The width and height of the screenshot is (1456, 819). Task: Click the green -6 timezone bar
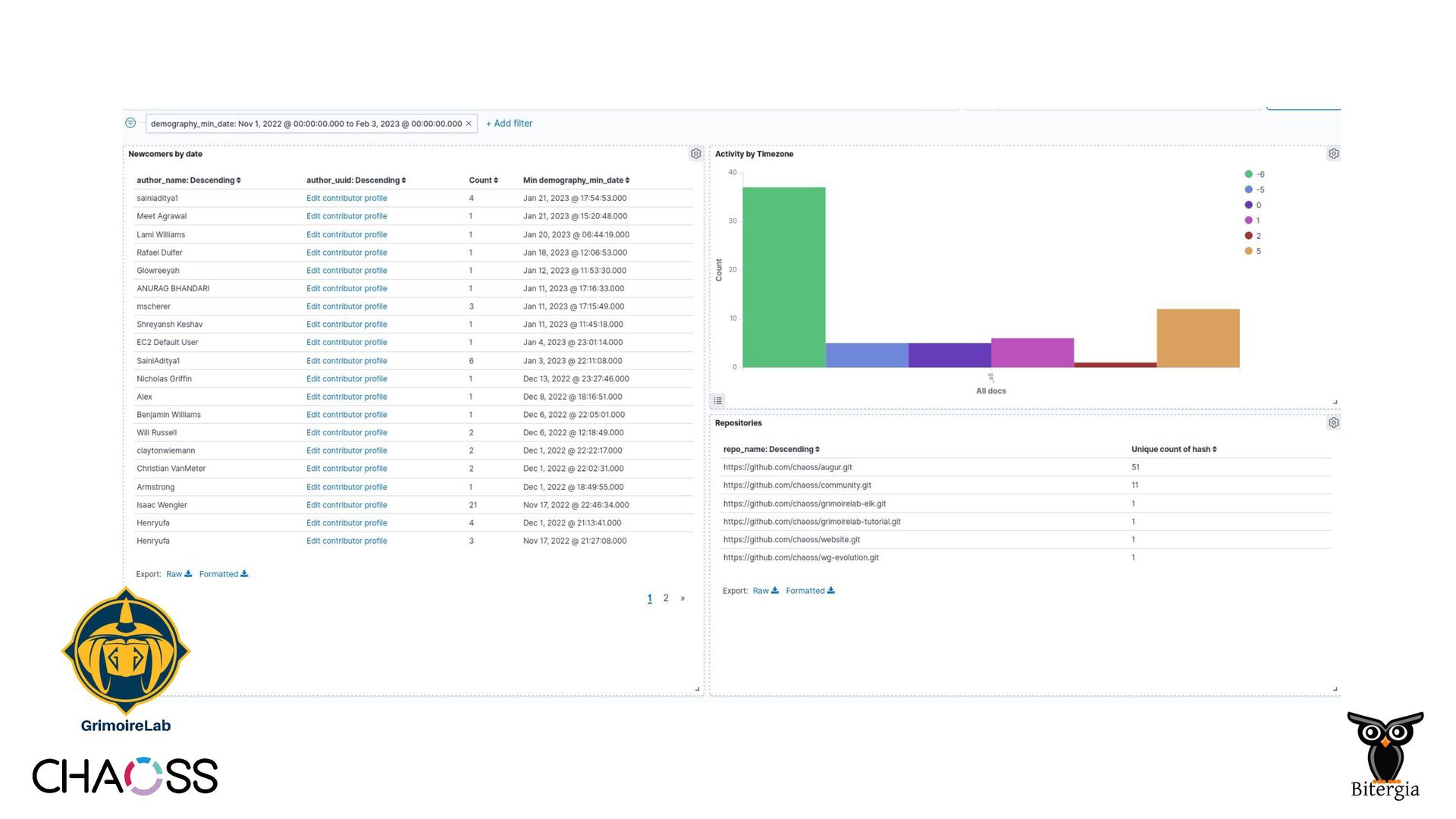tap(783, 278)
